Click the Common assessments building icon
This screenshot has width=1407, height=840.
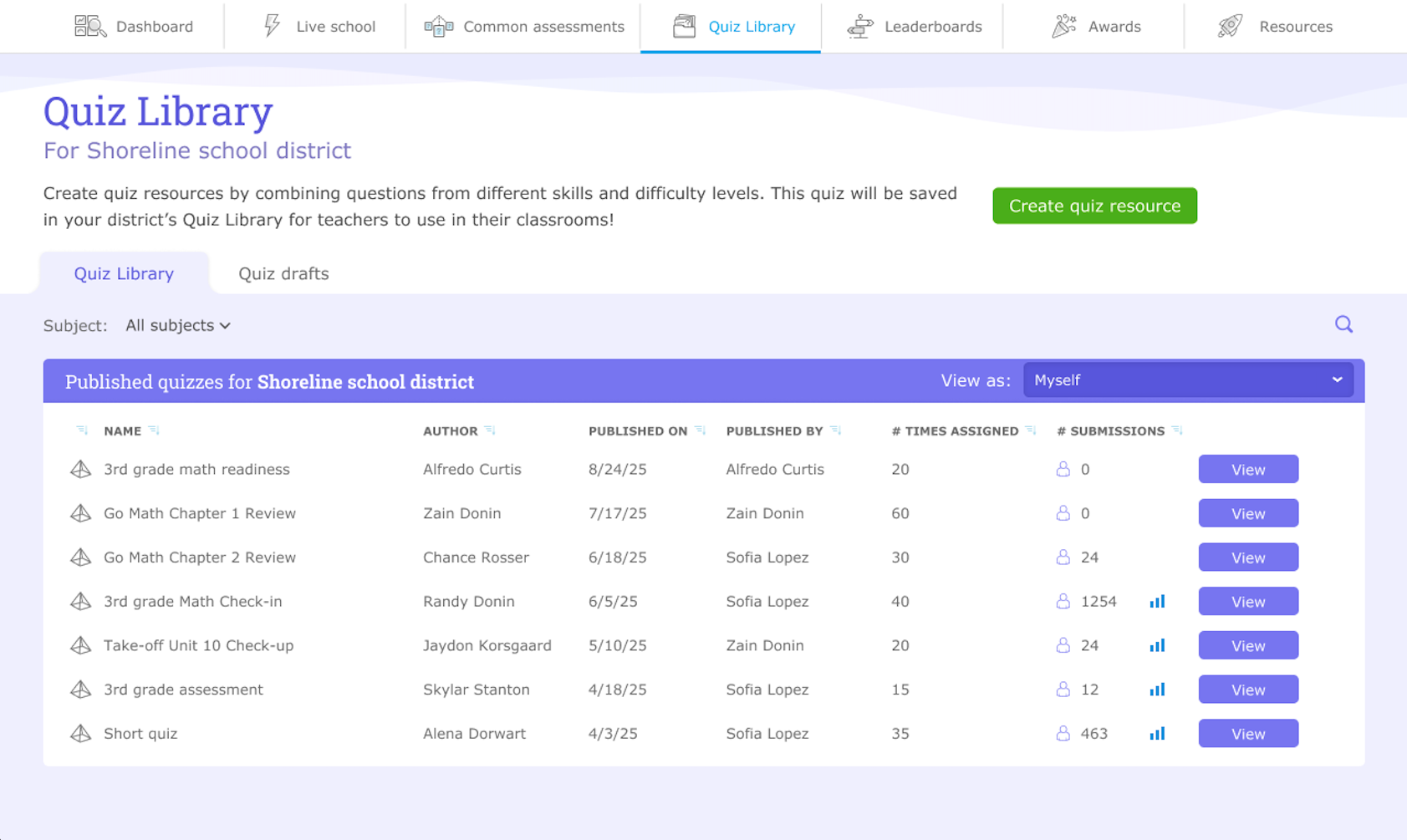point(439,27)
